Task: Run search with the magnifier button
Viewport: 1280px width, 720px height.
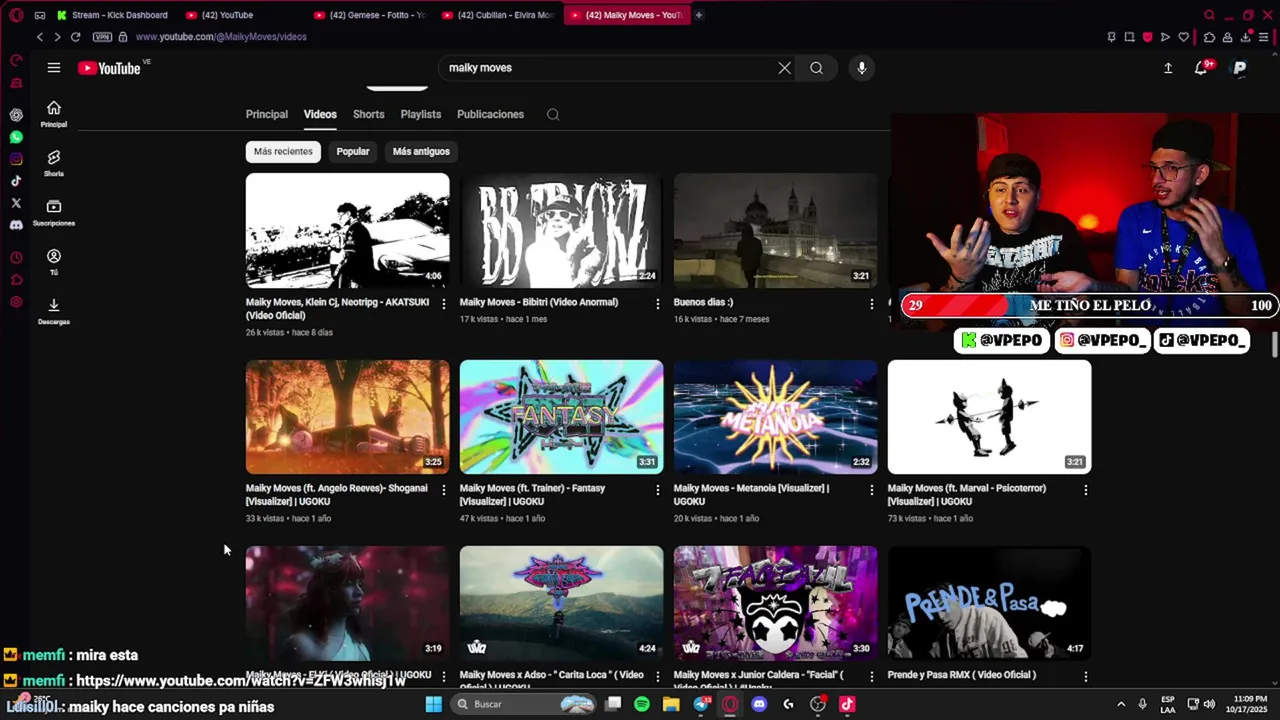Action: coord(817,68)
